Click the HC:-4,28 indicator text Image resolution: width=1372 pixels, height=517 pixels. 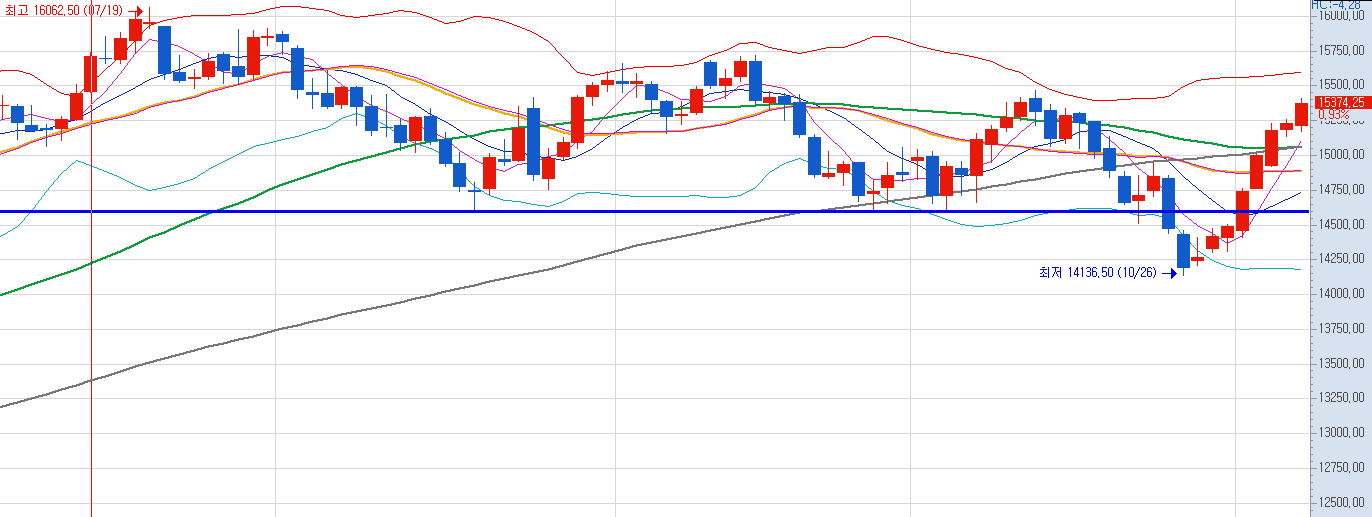click(x=1334, y=4)
